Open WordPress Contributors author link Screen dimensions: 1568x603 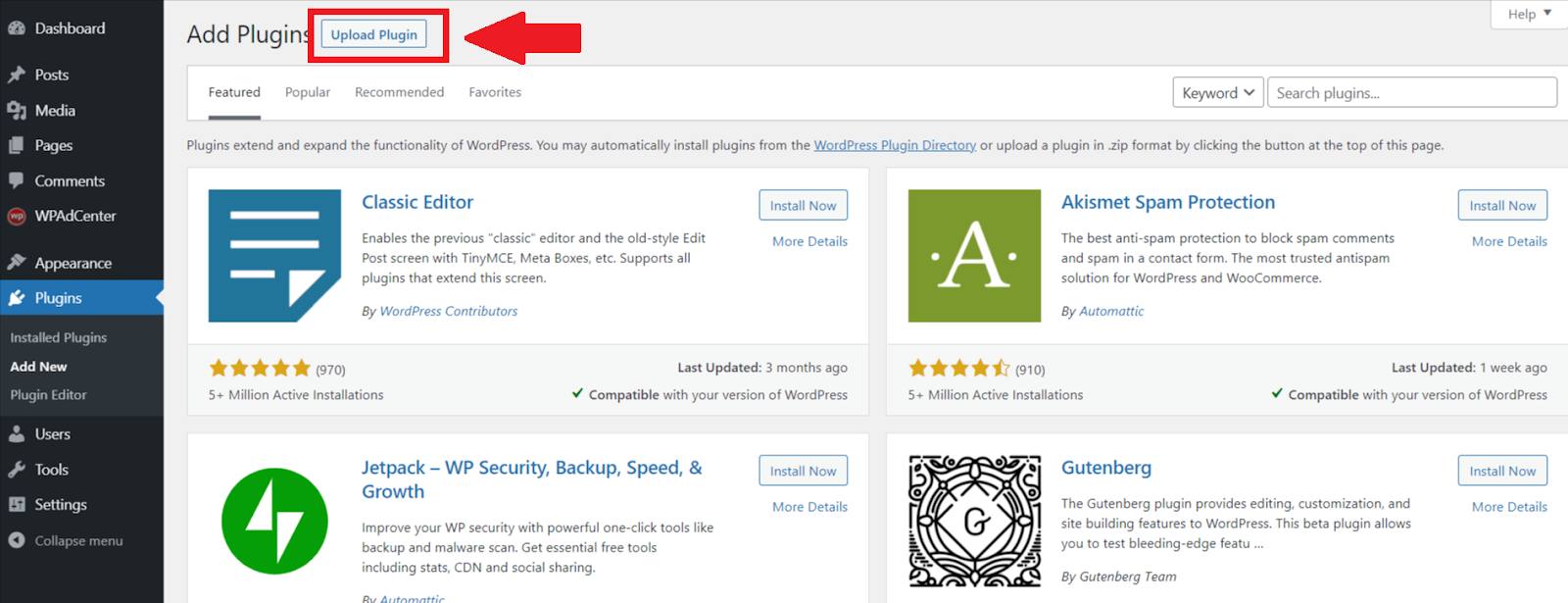(x=448, y=311)
